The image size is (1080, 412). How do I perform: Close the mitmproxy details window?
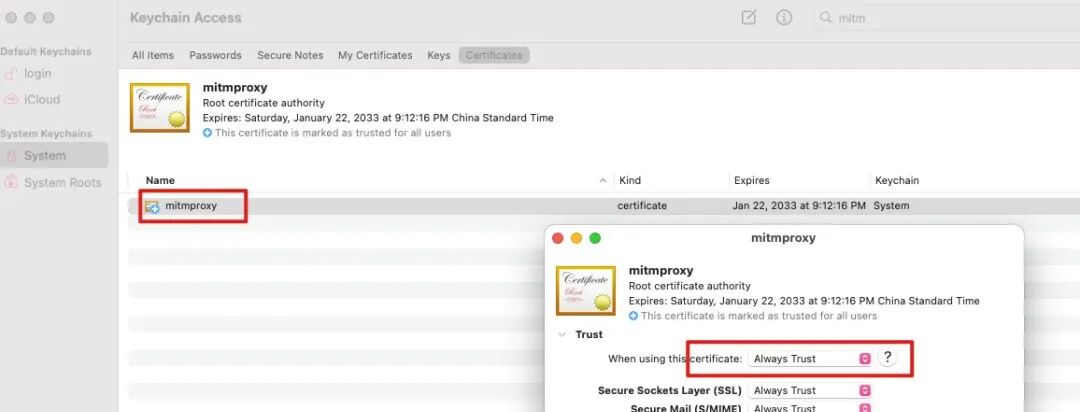(558, 238)
